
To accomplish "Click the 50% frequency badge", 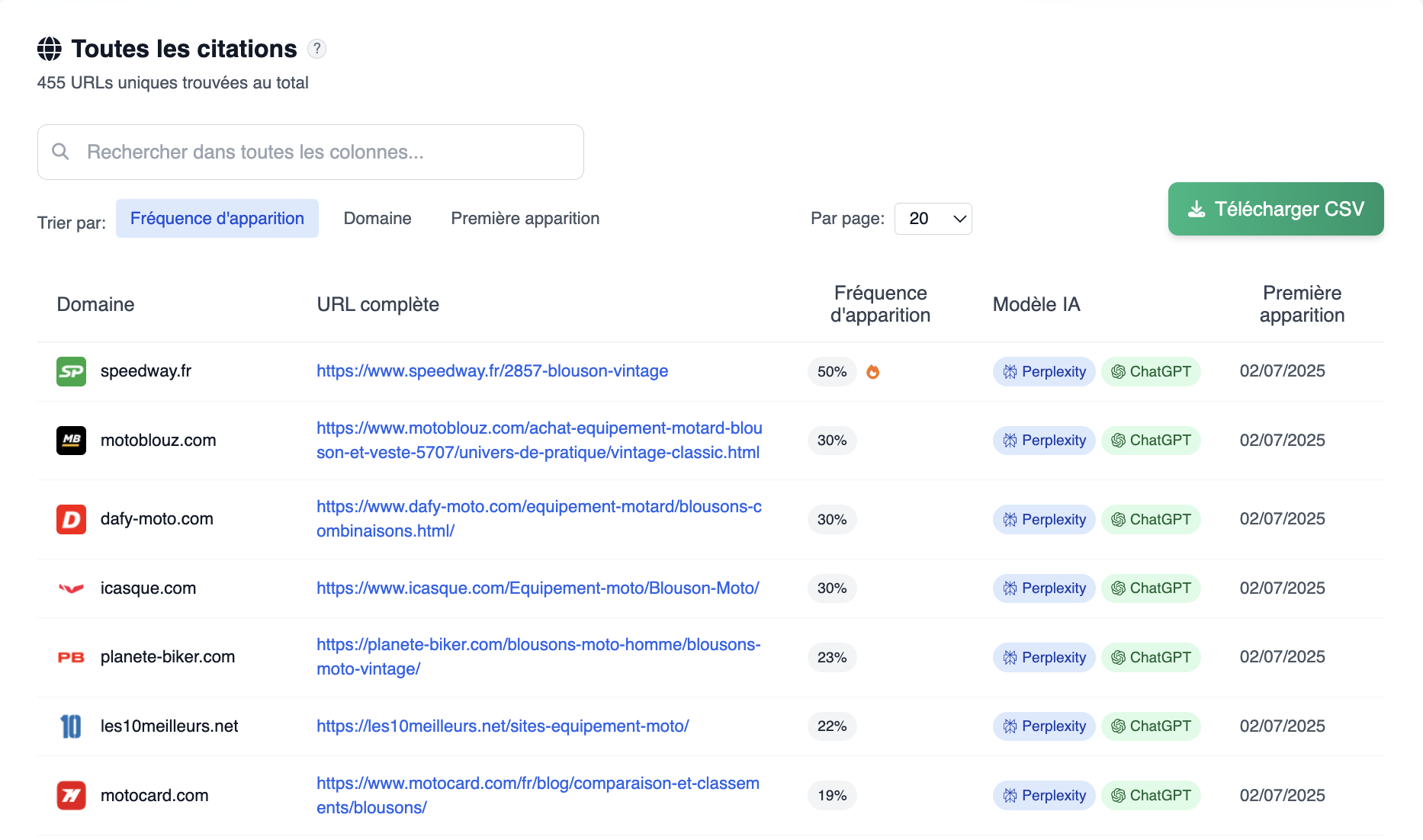I will click(832, 372).
